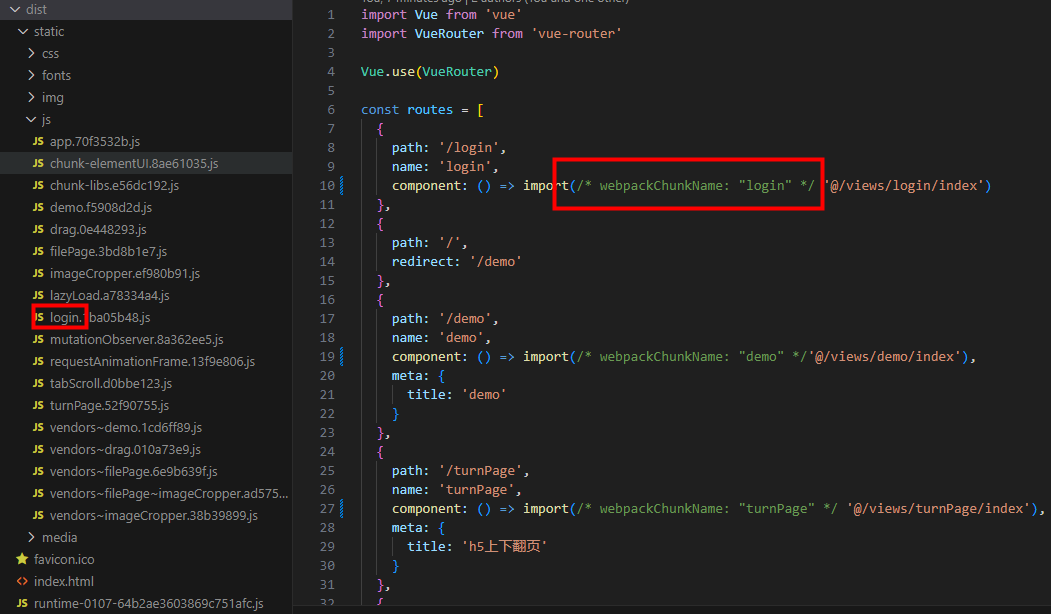Click the JS icon of lazyLoad.a78334a4.js

pos(38,296)
